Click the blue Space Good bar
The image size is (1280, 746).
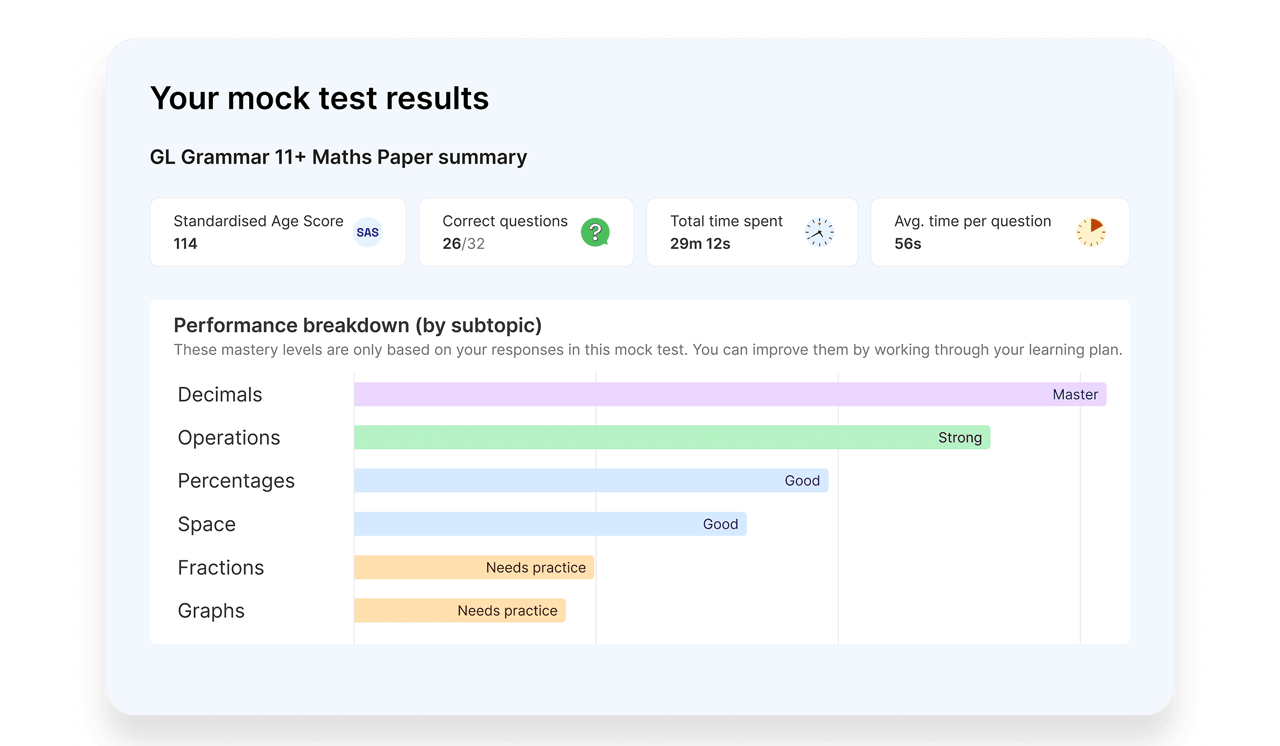tap(550, 524)
